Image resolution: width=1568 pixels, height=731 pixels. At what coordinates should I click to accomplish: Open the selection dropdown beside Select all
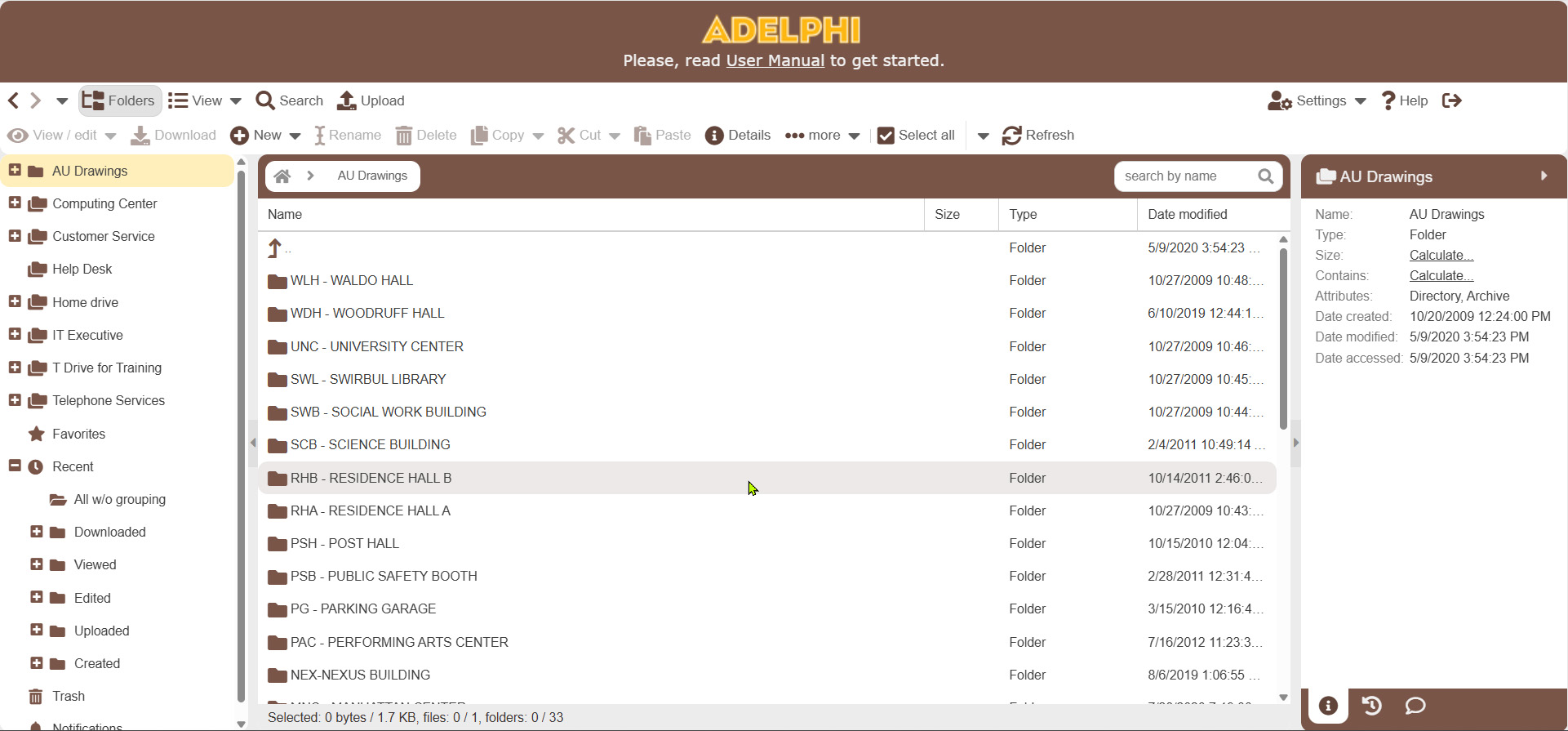[984, 136]
